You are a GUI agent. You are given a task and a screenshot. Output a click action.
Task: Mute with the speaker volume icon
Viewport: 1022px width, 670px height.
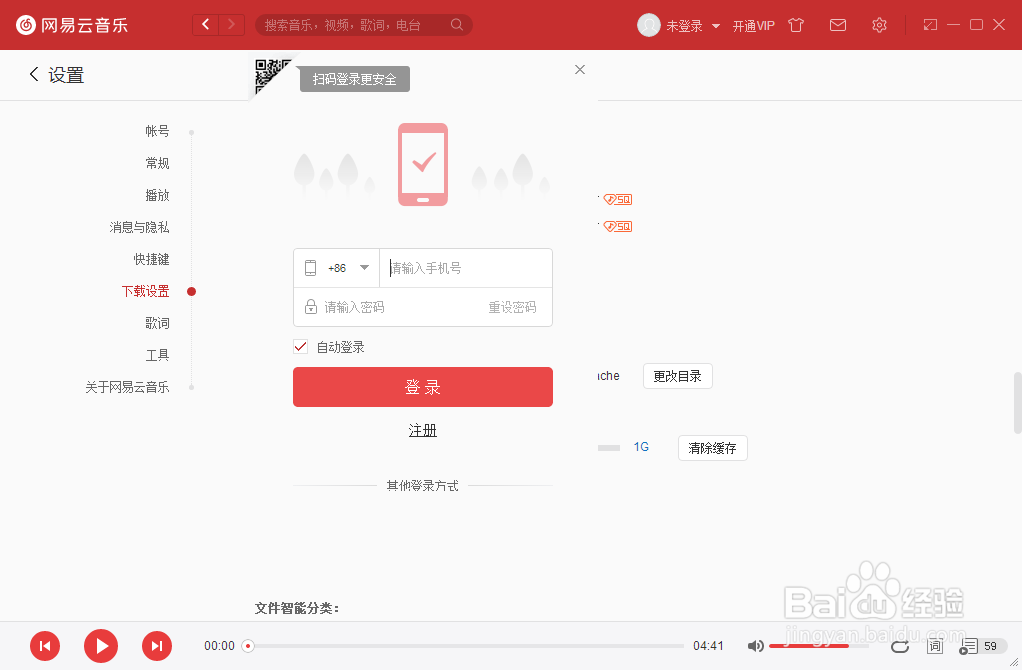[755, 646]
